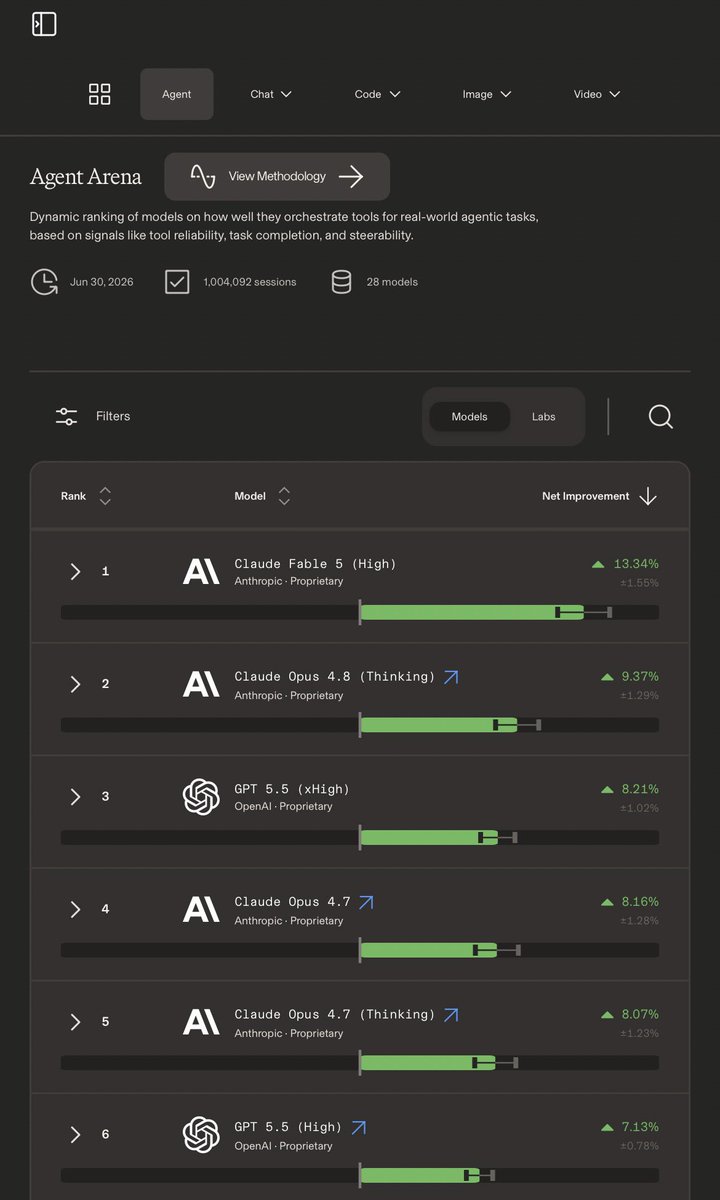Click the ±1.55% margin value

coord(639,582)
